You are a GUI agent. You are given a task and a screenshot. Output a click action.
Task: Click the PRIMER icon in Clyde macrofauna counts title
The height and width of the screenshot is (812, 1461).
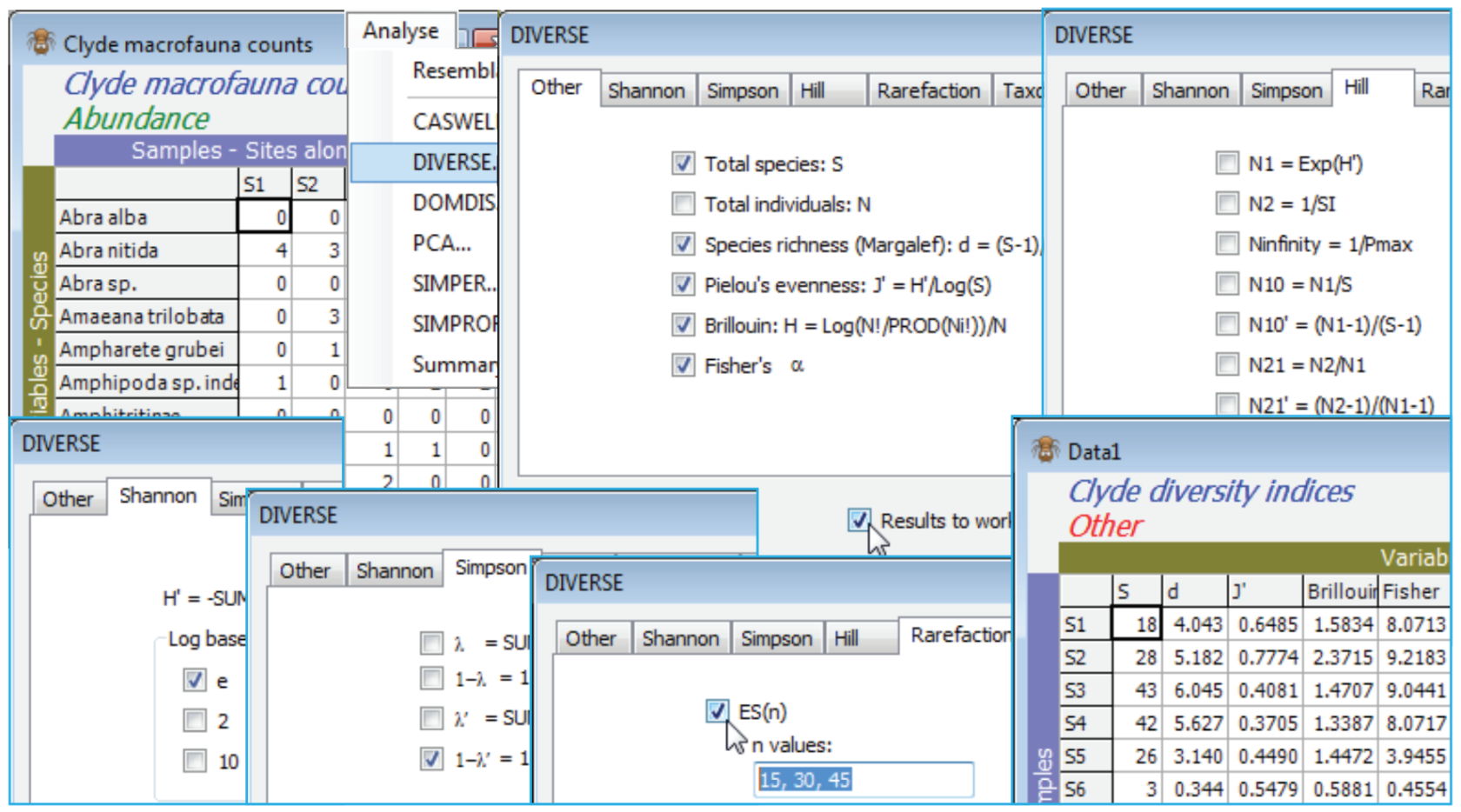[x=40, y=41]
